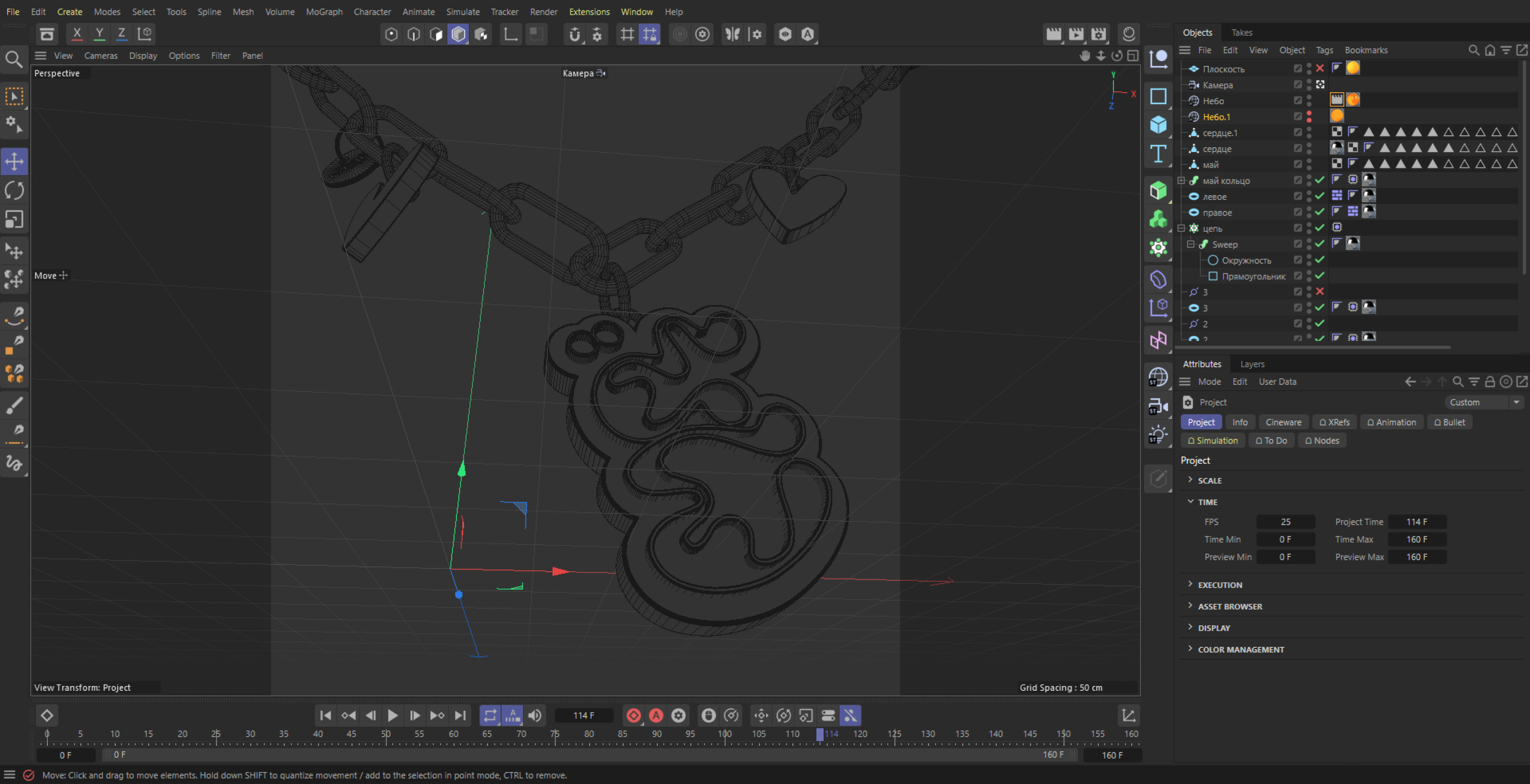Open the Custom dropdown in Attributes

1484,403
